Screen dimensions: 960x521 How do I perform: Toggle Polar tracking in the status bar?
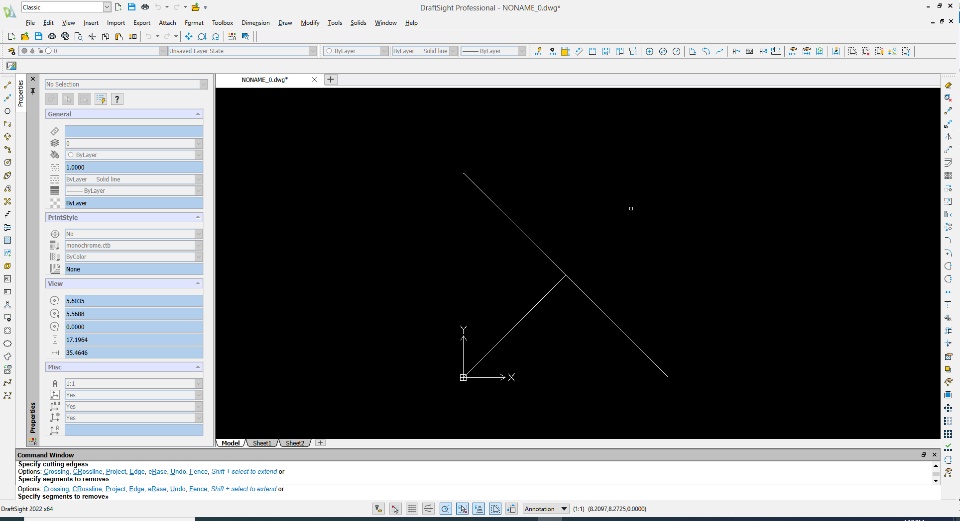point(429,509)
